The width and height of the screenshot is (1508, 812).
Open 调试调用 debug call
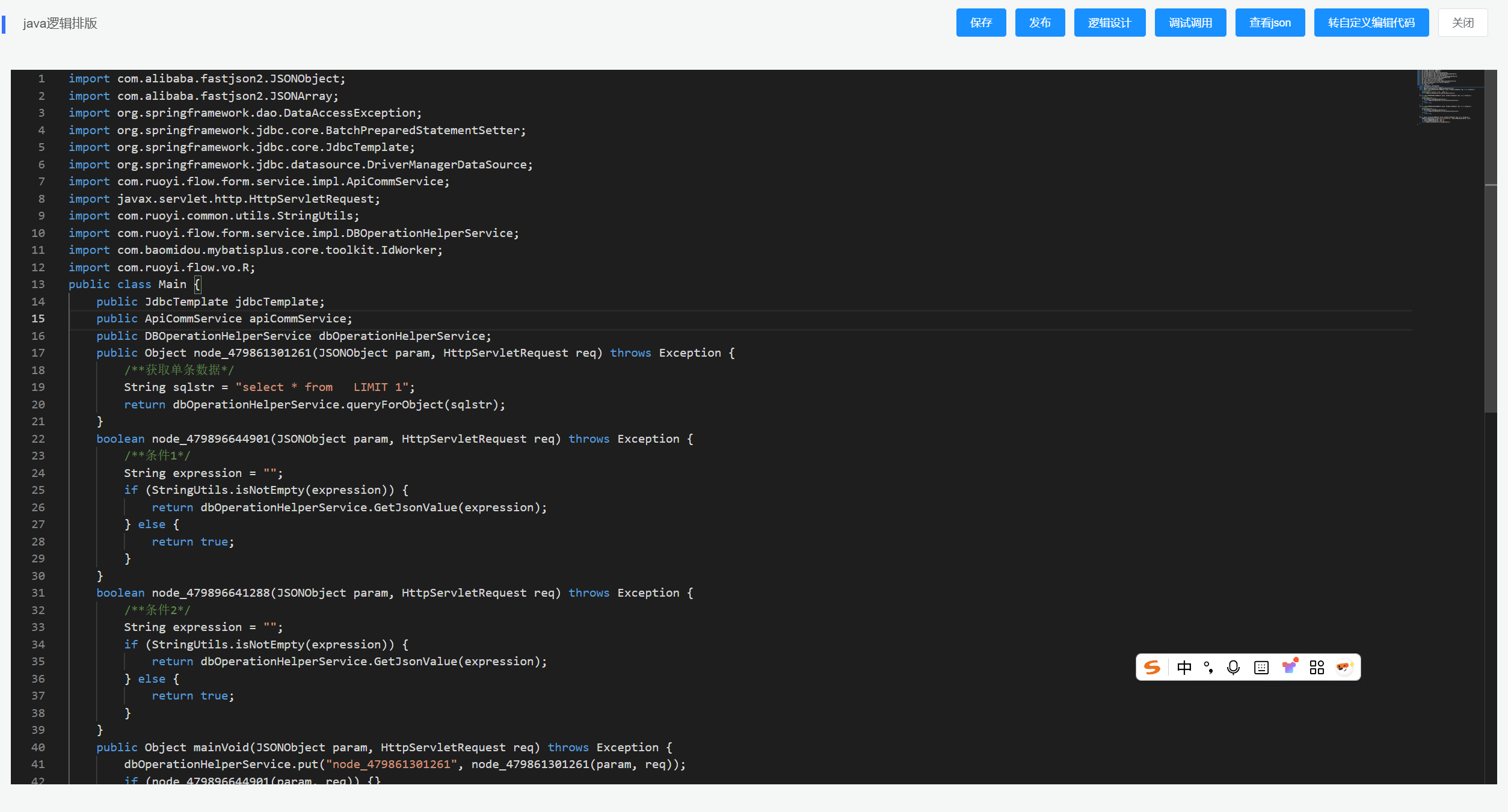point(1190,23)
